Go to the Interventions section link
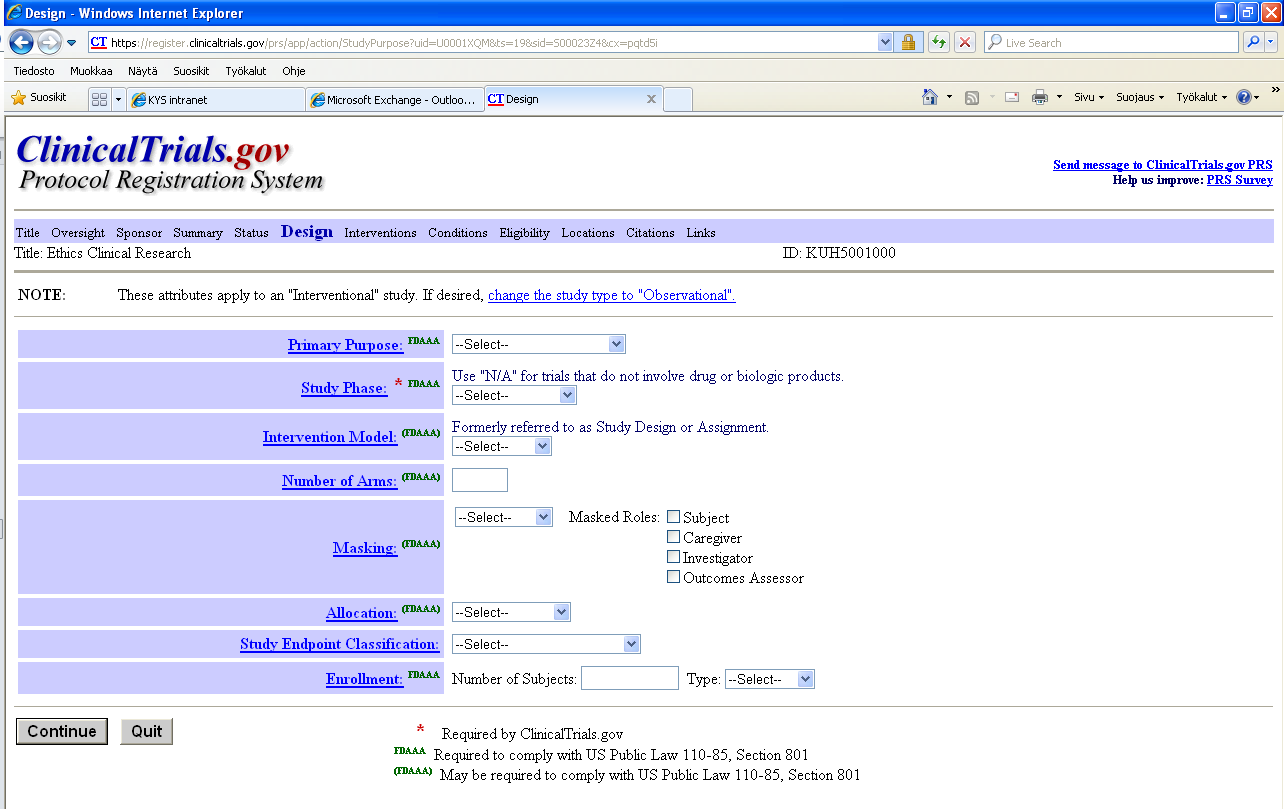 (x=380, y=233)
